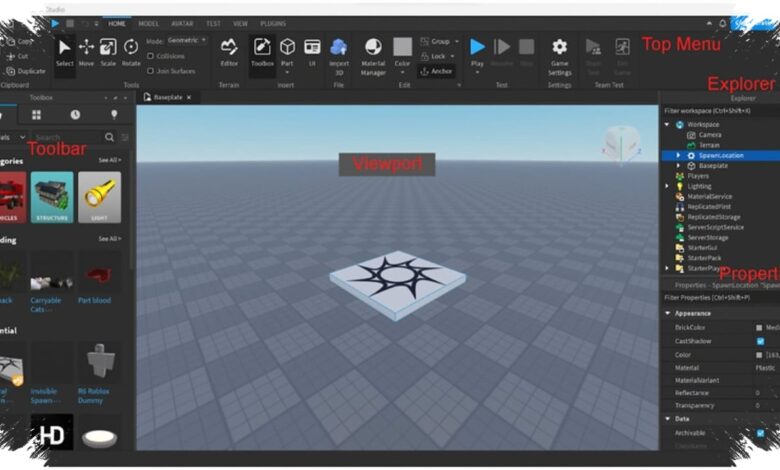780x470 pixels.
Task: Select the Structure category thumbnail
Action: click(x=52, y=197)
